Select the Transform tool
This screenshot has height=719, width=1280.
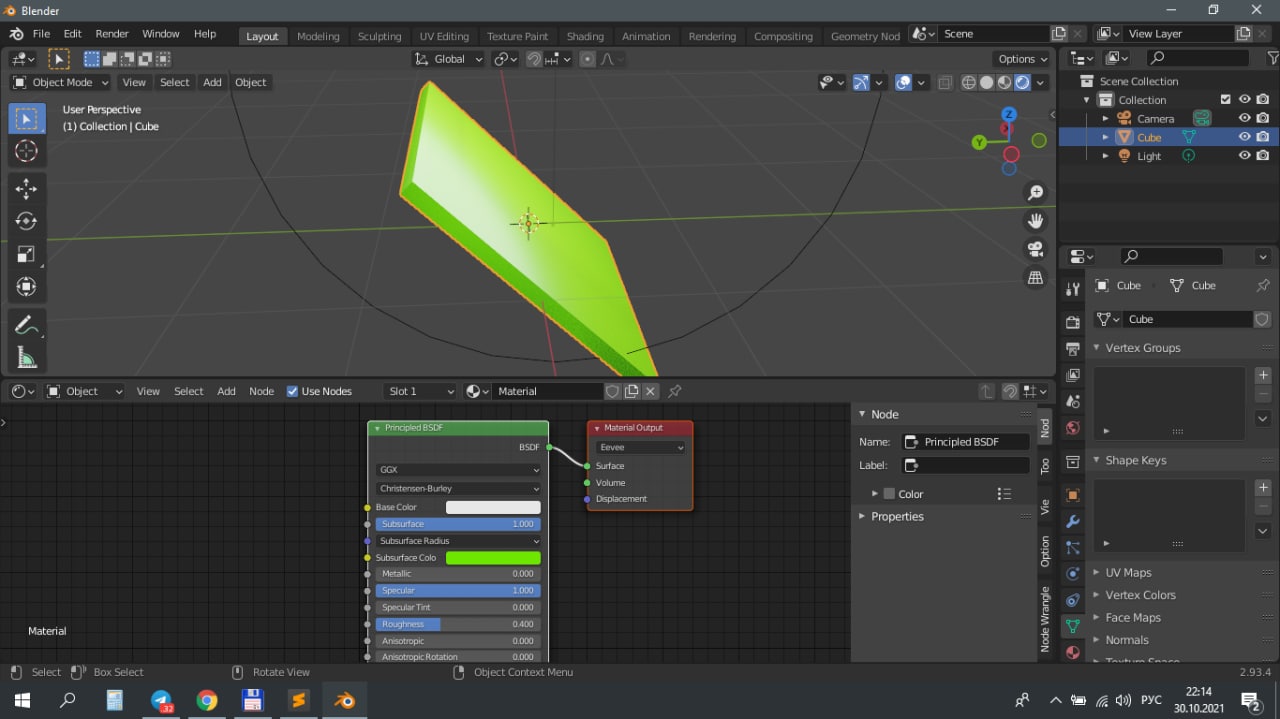(27, 287)
